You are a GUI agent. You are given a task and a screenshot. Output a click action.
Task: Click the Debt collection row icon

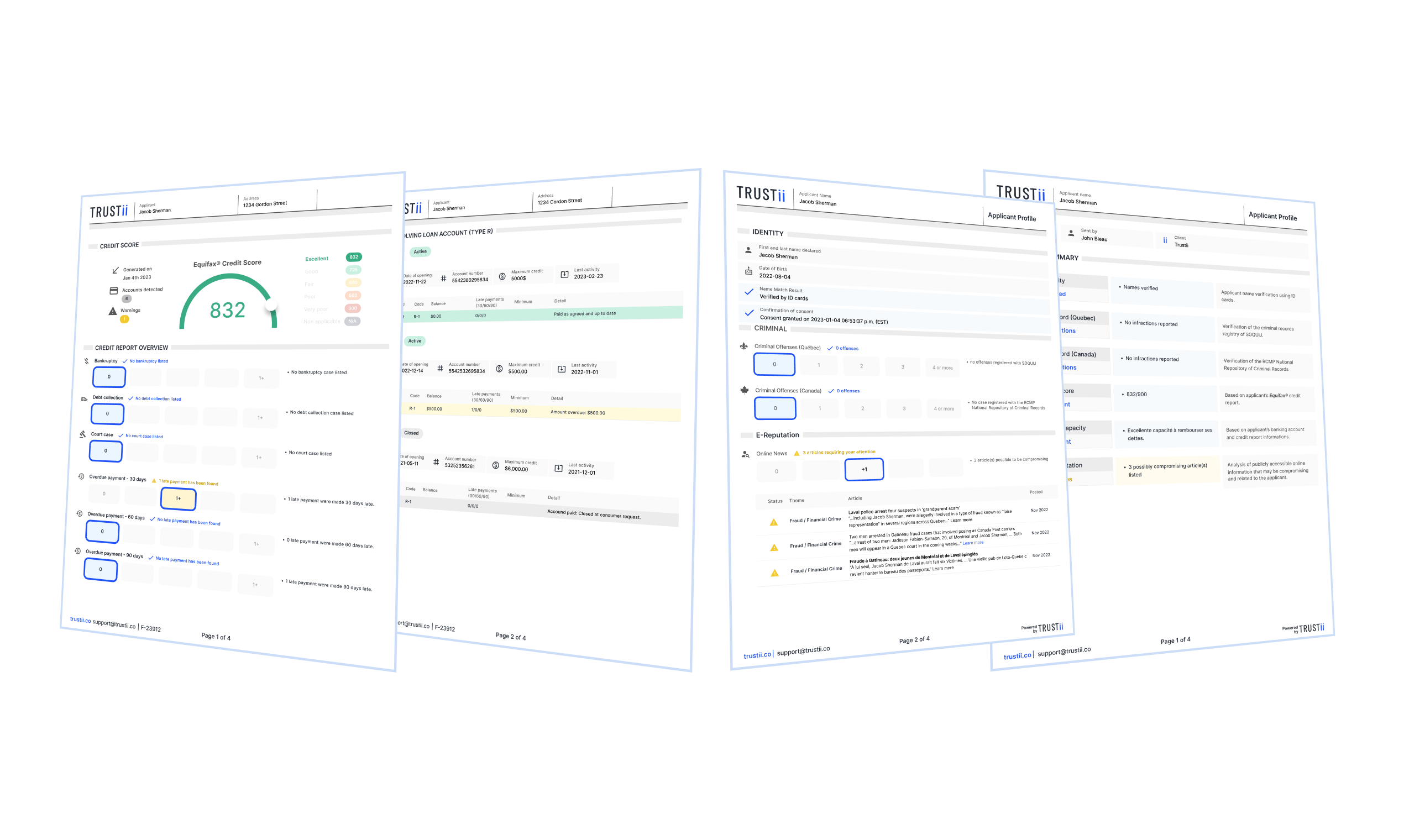(85, 398)
